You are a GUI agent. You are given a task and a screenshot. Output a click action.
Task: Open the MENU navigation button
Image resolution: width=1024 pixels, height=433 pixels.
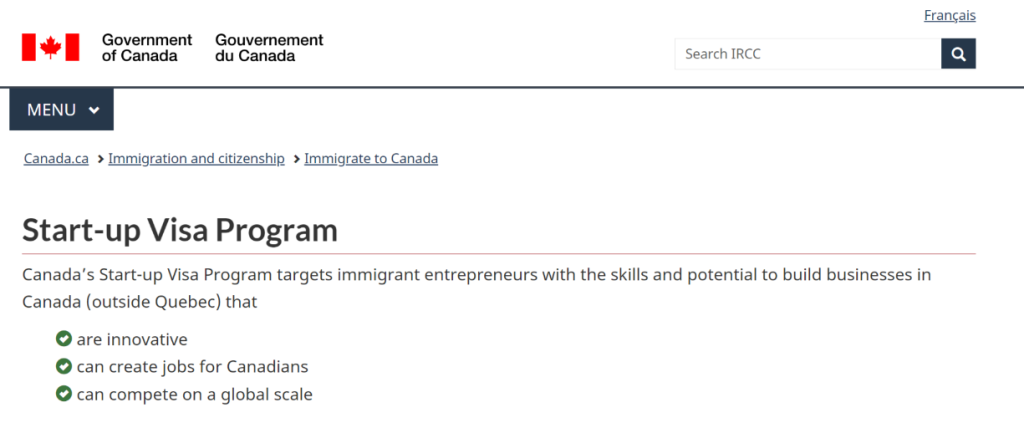point(61,110)
